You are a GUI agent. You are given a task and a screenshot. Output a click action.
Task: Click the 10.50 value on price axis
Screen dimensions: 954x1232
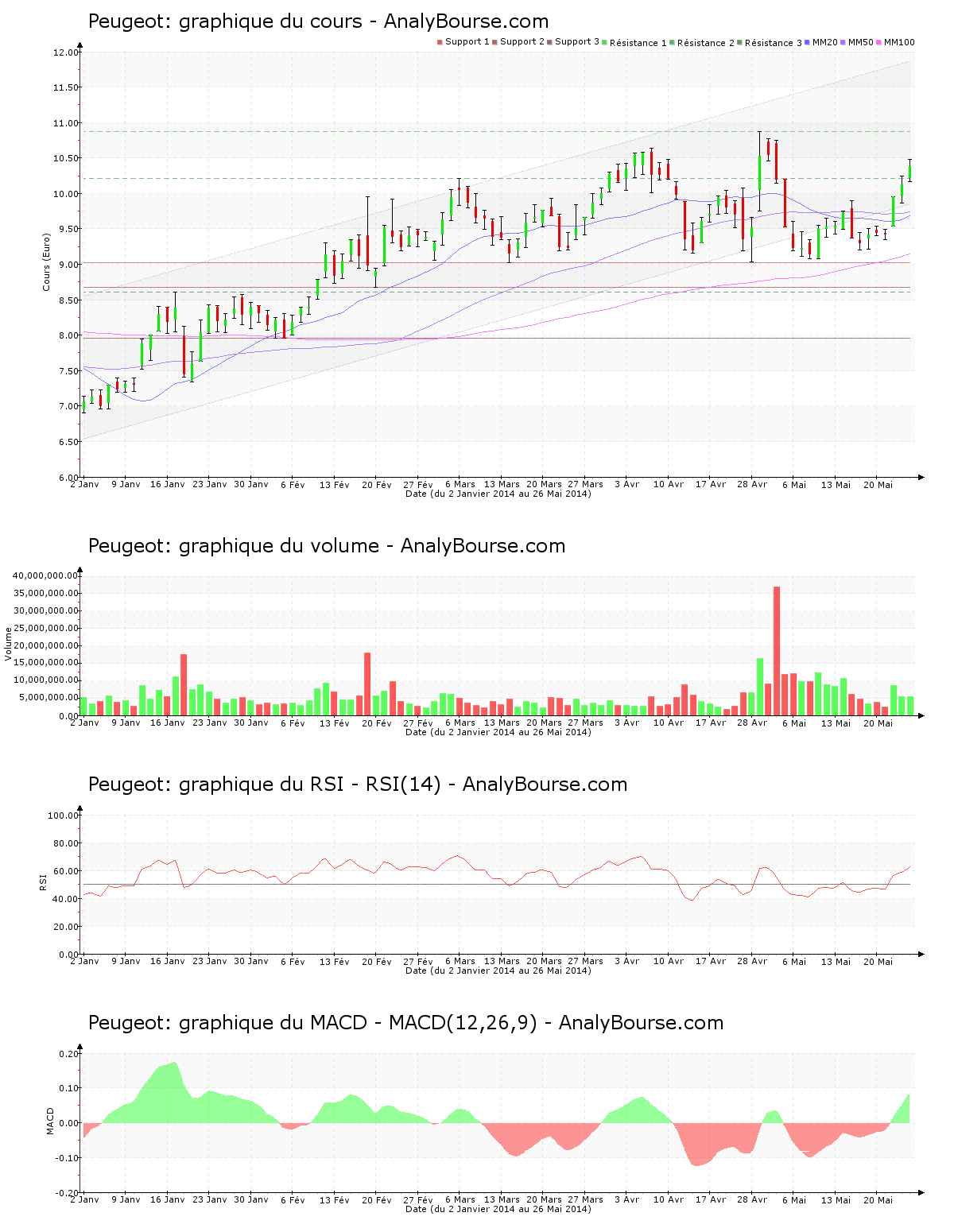(66, 158)
